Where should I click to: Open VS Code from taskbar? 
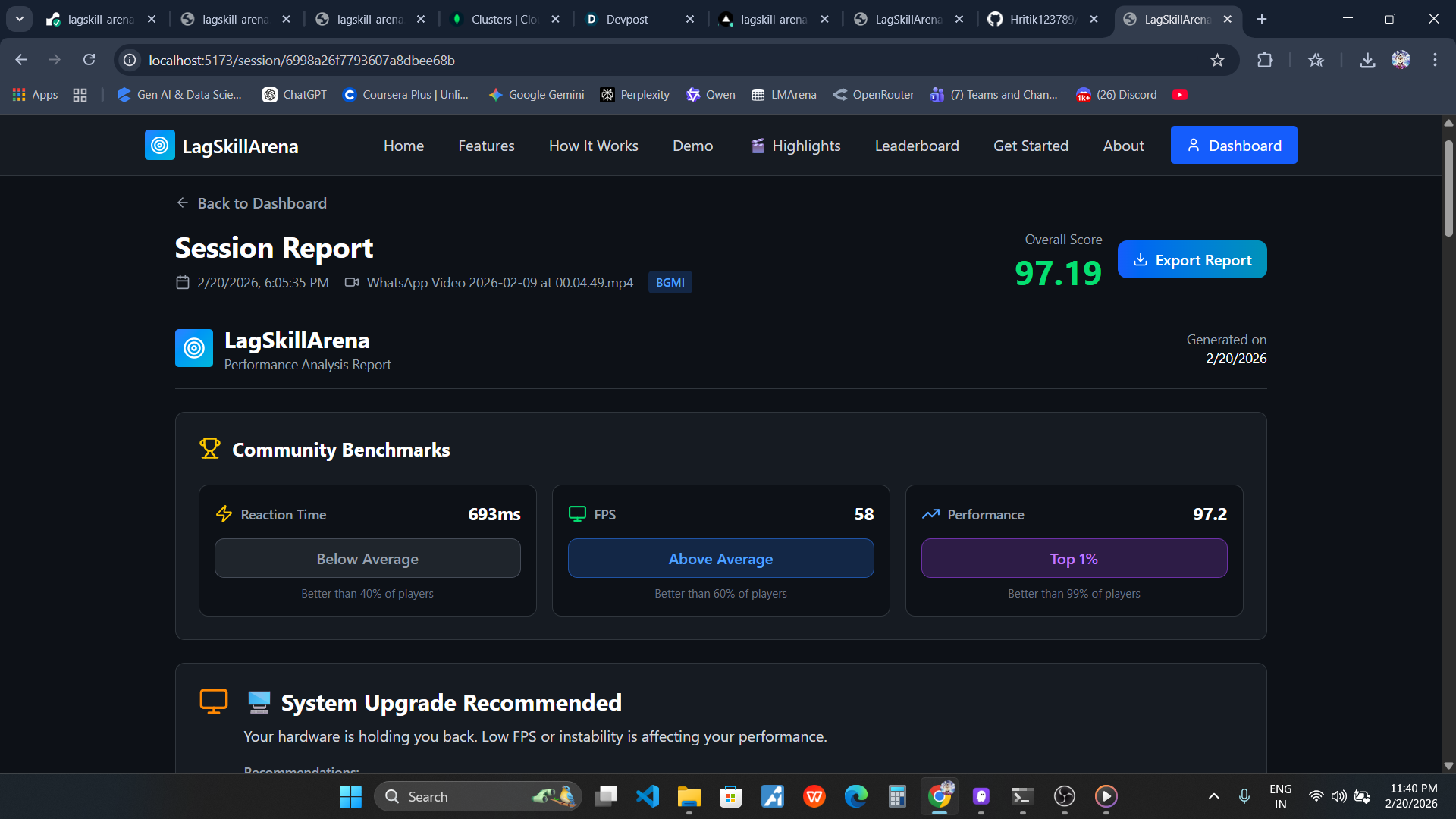tap(648, 796)
